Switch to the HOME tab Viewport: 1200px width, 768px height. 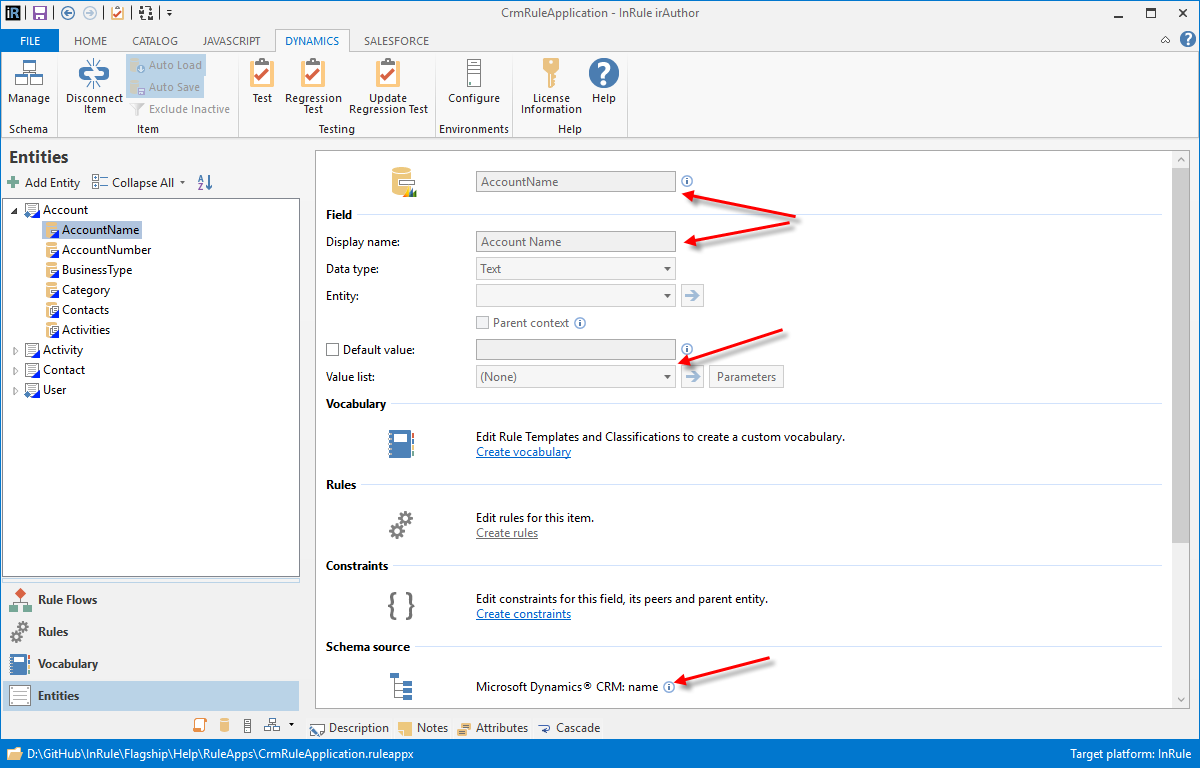(x=90, y=41)
